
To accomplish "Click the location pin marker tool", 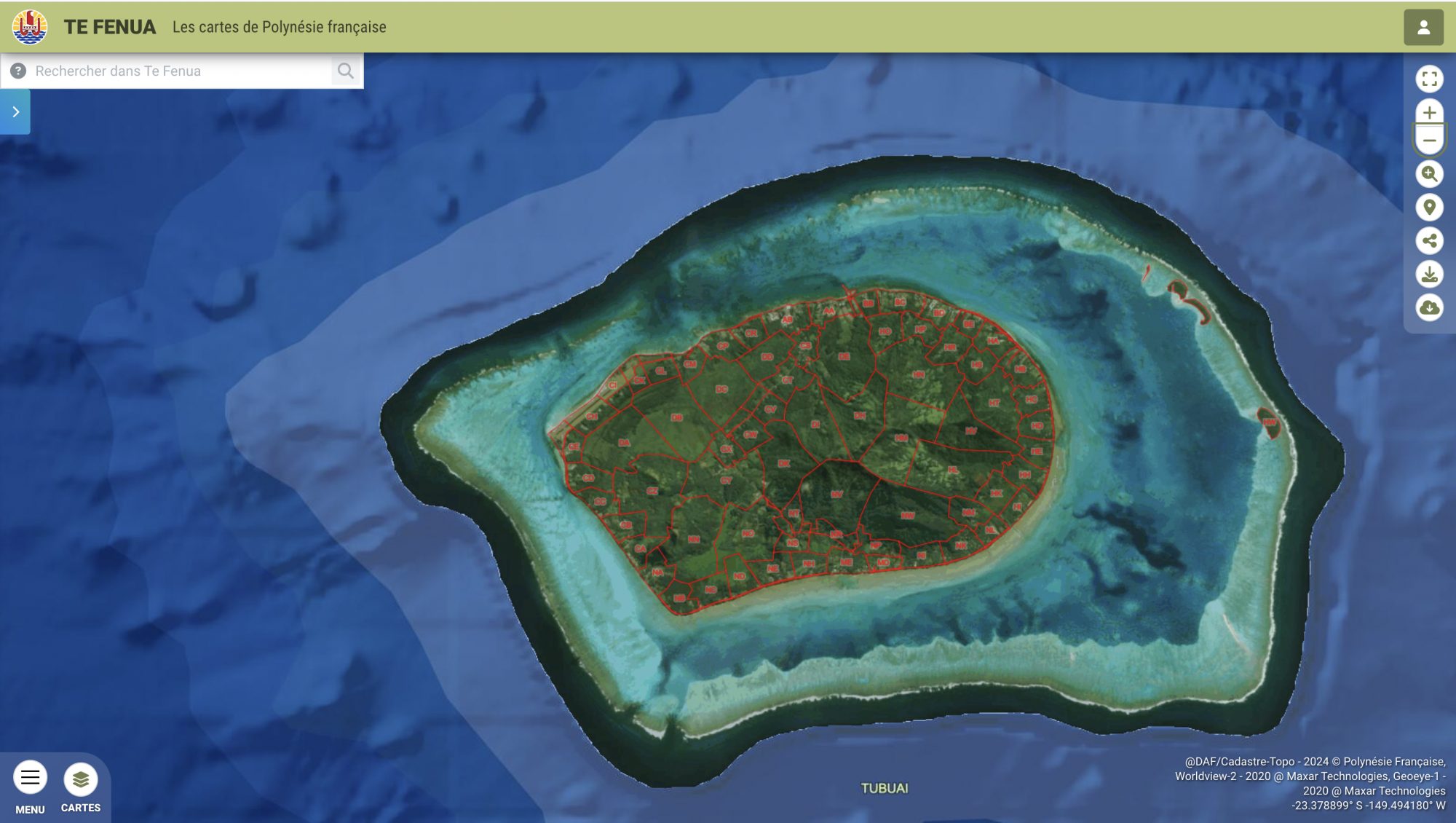I will click(1429, 208).
